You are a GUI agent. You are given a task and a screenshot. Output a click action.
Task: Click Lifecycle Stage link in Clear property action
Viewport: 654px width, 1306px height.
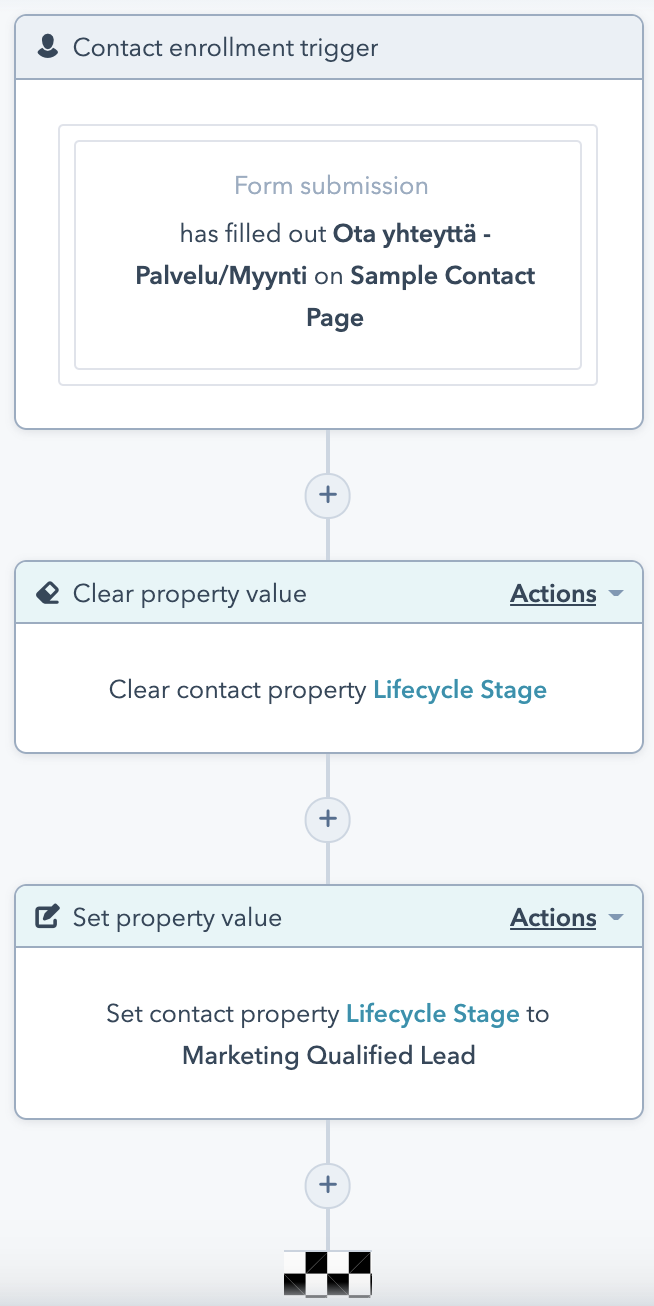tap(460, 690)
